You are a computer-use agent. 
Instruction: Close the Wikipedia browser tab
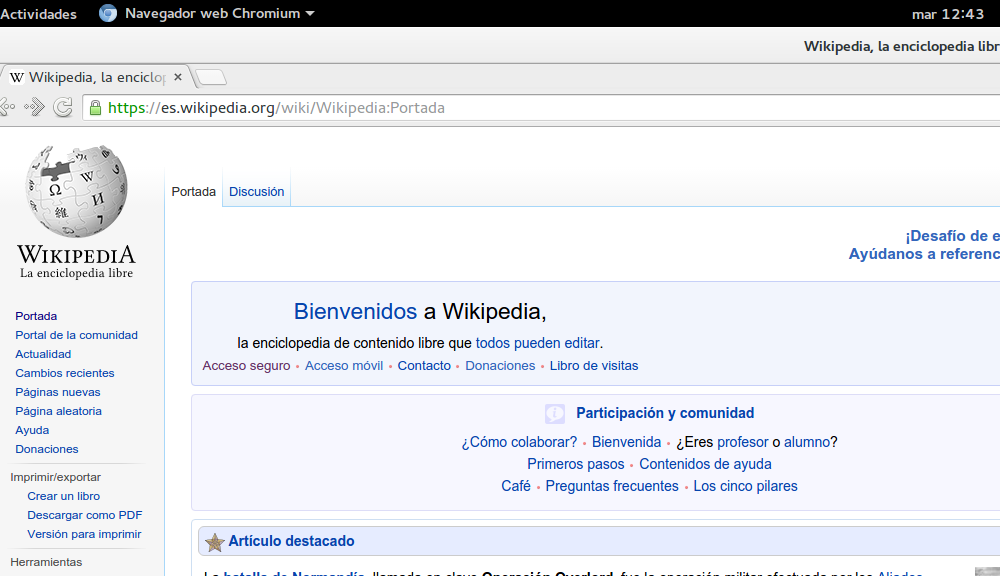pos(178,77)
